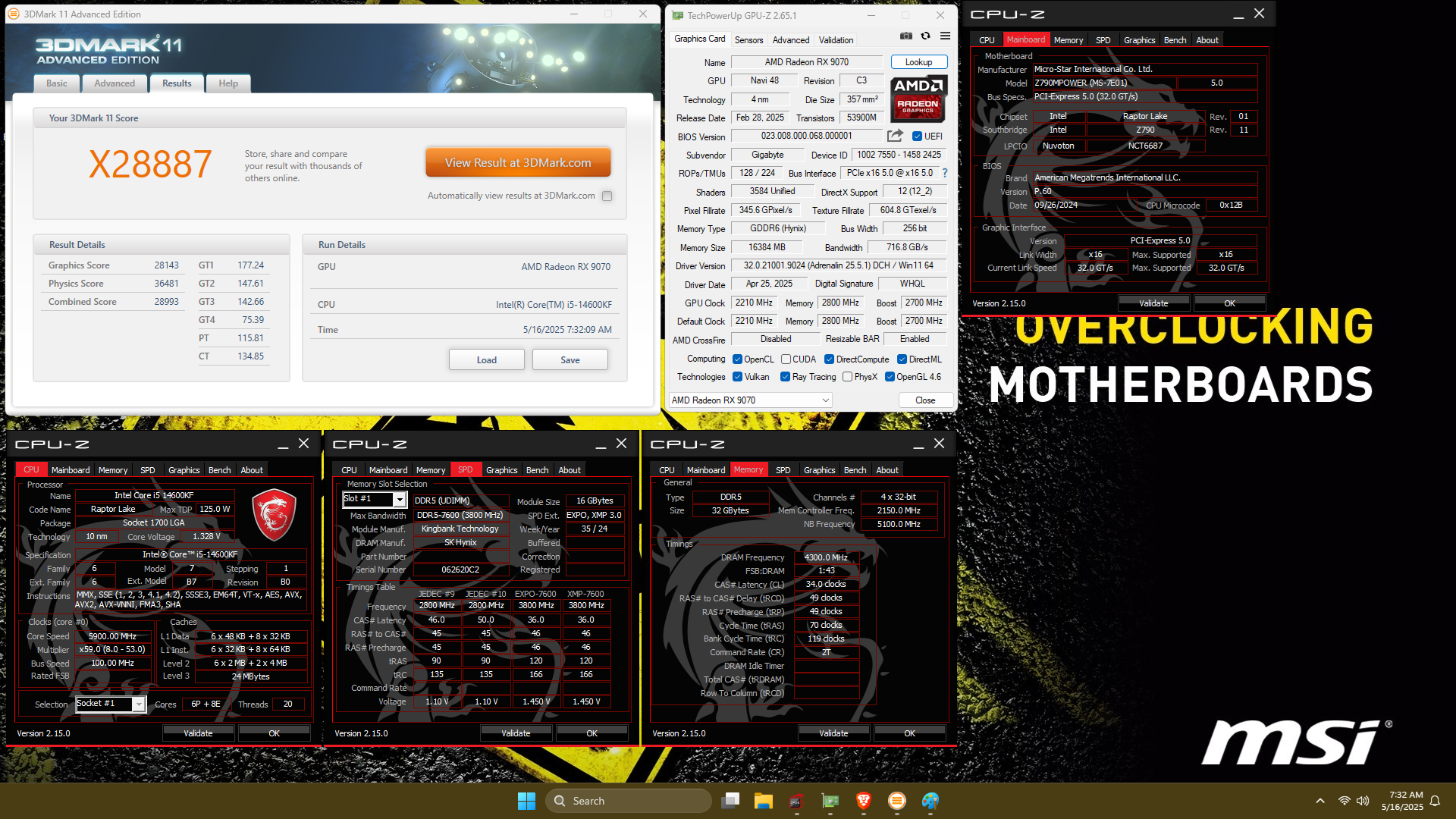Click the X28887 score value
The height and width of the screenshot is (819, 1456).
pyautogui.click(x=150, y=164)
